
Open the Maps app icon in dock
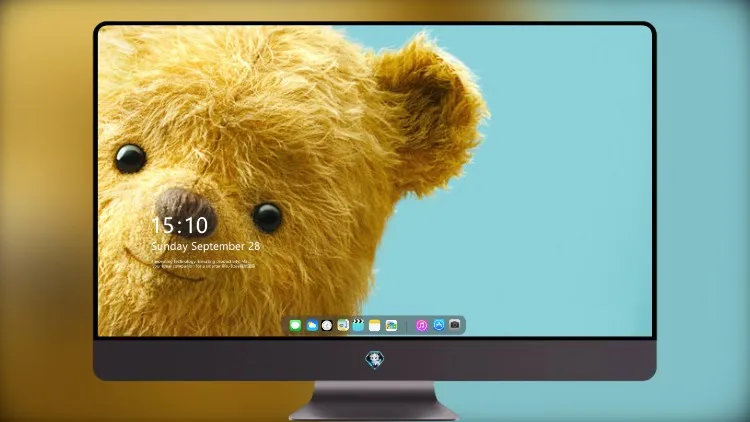click(x=343, y=326)
